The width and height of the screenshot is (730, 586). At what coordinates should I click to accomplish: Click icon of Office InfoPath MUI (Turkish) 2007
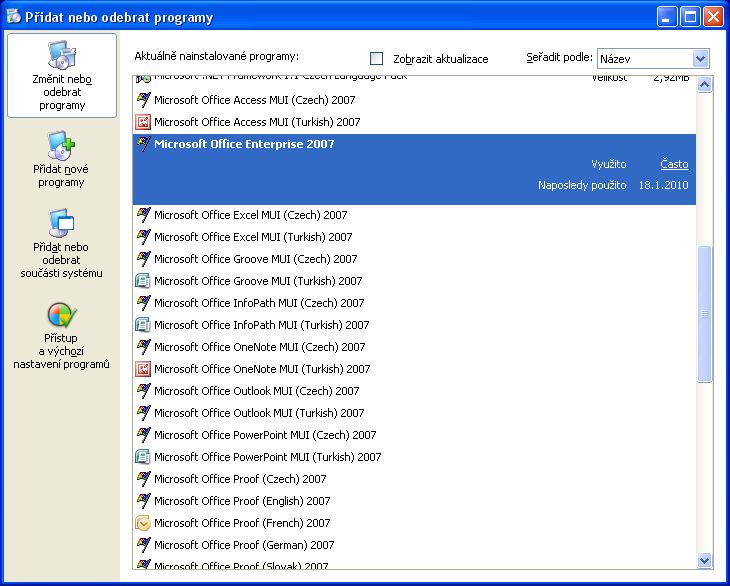[143, 325]
